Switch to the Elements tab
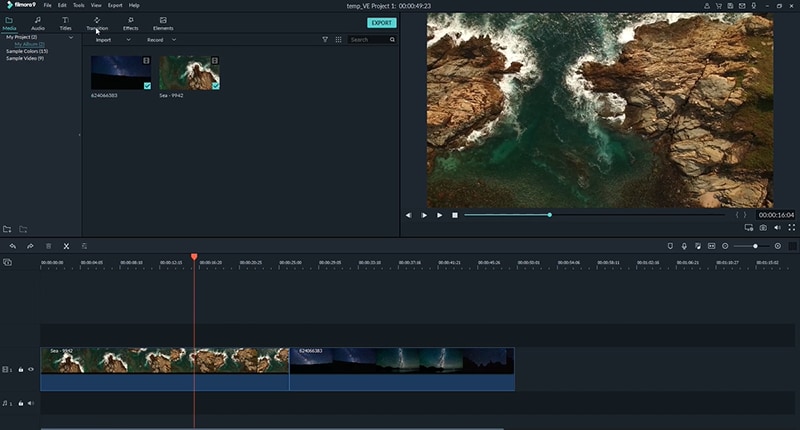The image size is (800, 430). pos(163,24)
